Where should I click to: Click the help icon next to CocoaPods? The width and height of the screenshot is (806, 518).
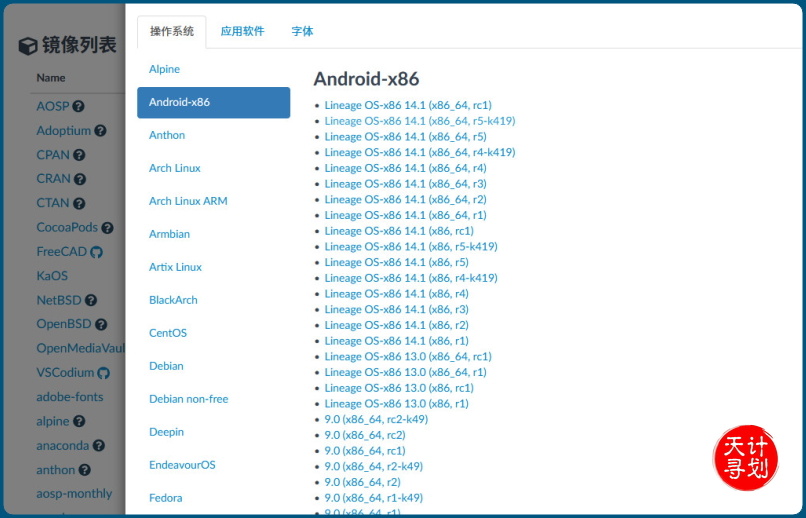pos(107,228)
